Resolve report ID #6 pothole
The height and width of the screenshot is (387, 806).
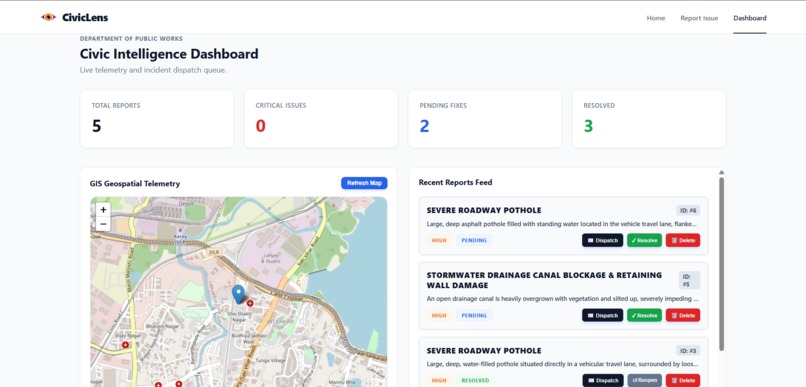click(x=644, y=240)
